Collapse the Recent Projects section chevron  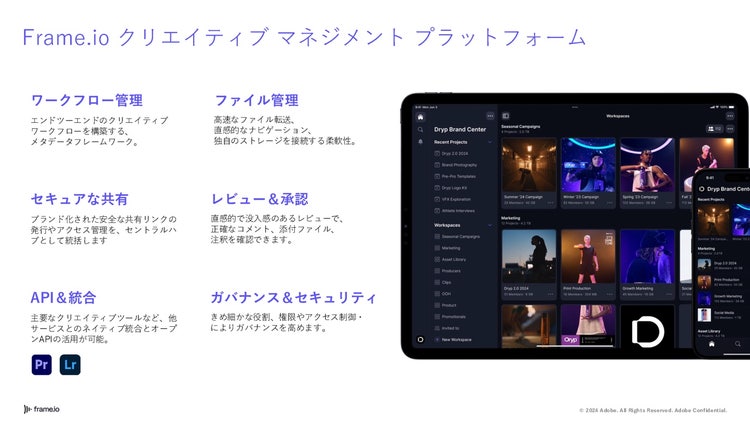[490, 142]
